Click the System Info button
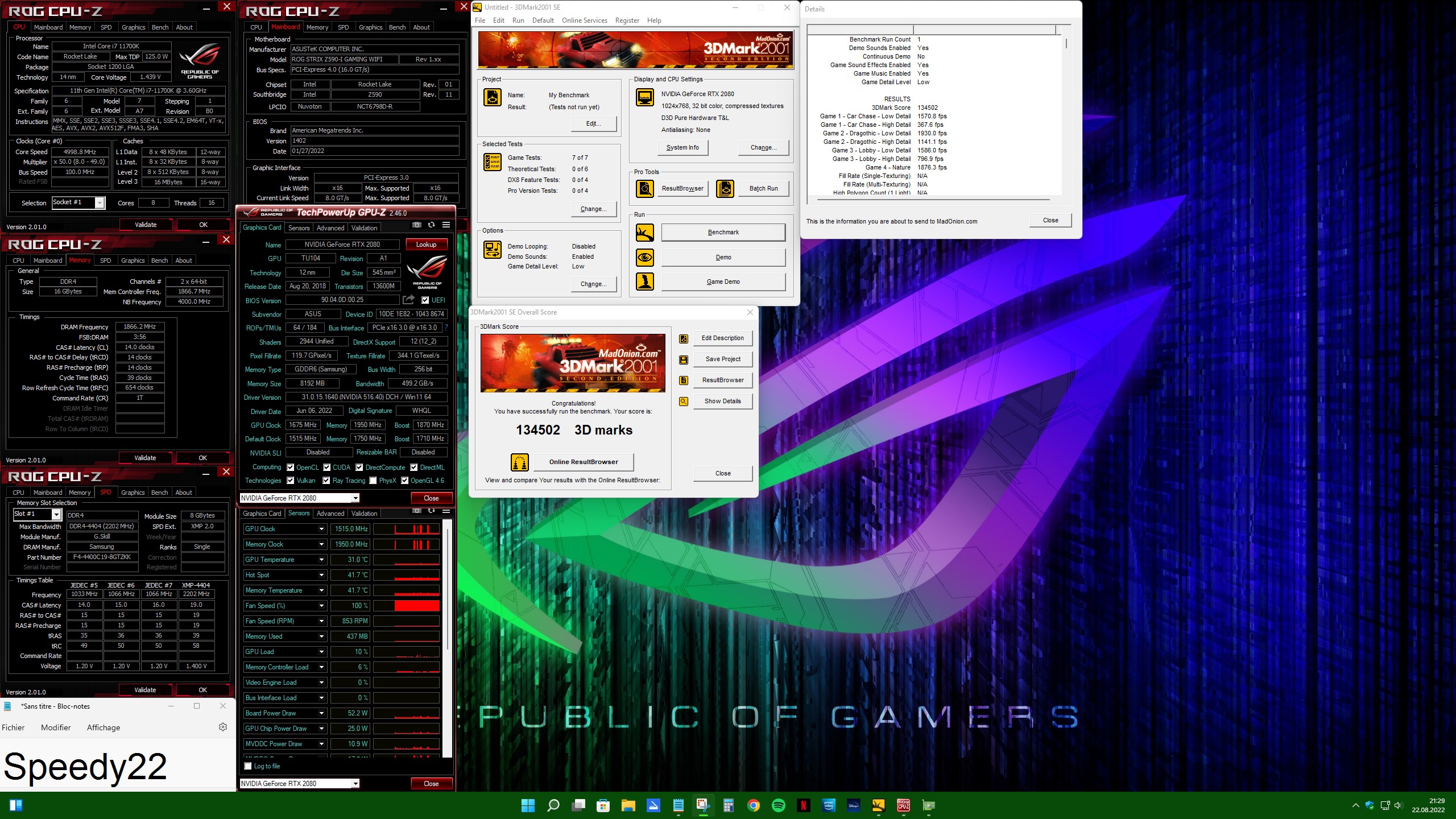The image size is (1456, 819). point(682,147)
